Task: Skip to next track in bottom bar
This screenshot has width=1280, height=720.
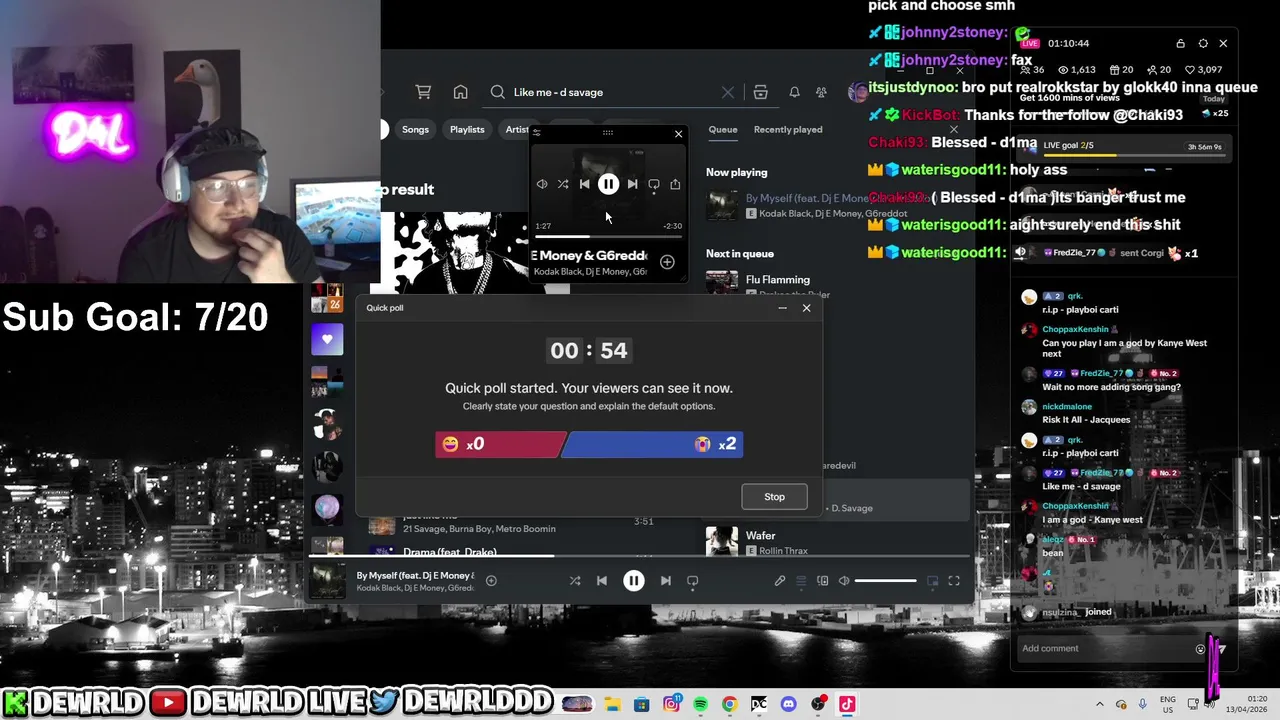Action: (665, 581)
